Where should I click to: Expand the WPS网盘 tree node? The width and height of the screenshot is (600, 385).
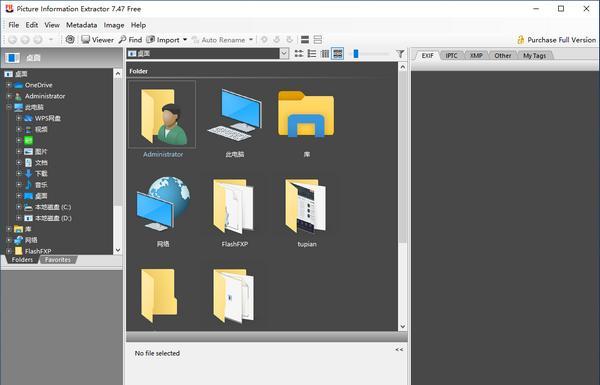(18, 118)
